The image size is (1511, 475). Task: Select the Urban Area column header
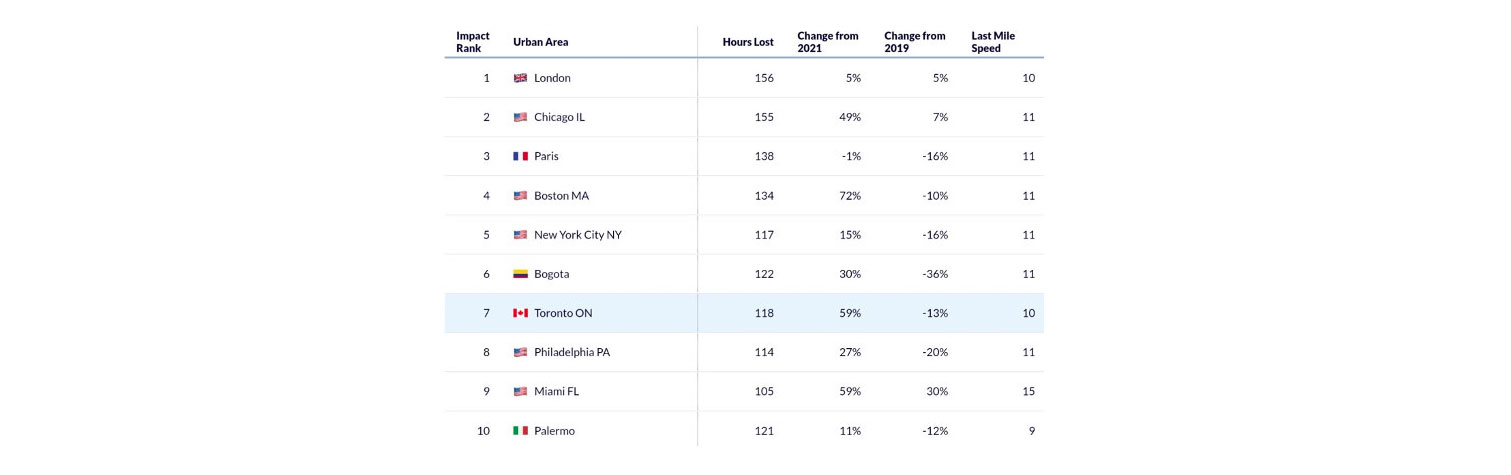[540, 42]
